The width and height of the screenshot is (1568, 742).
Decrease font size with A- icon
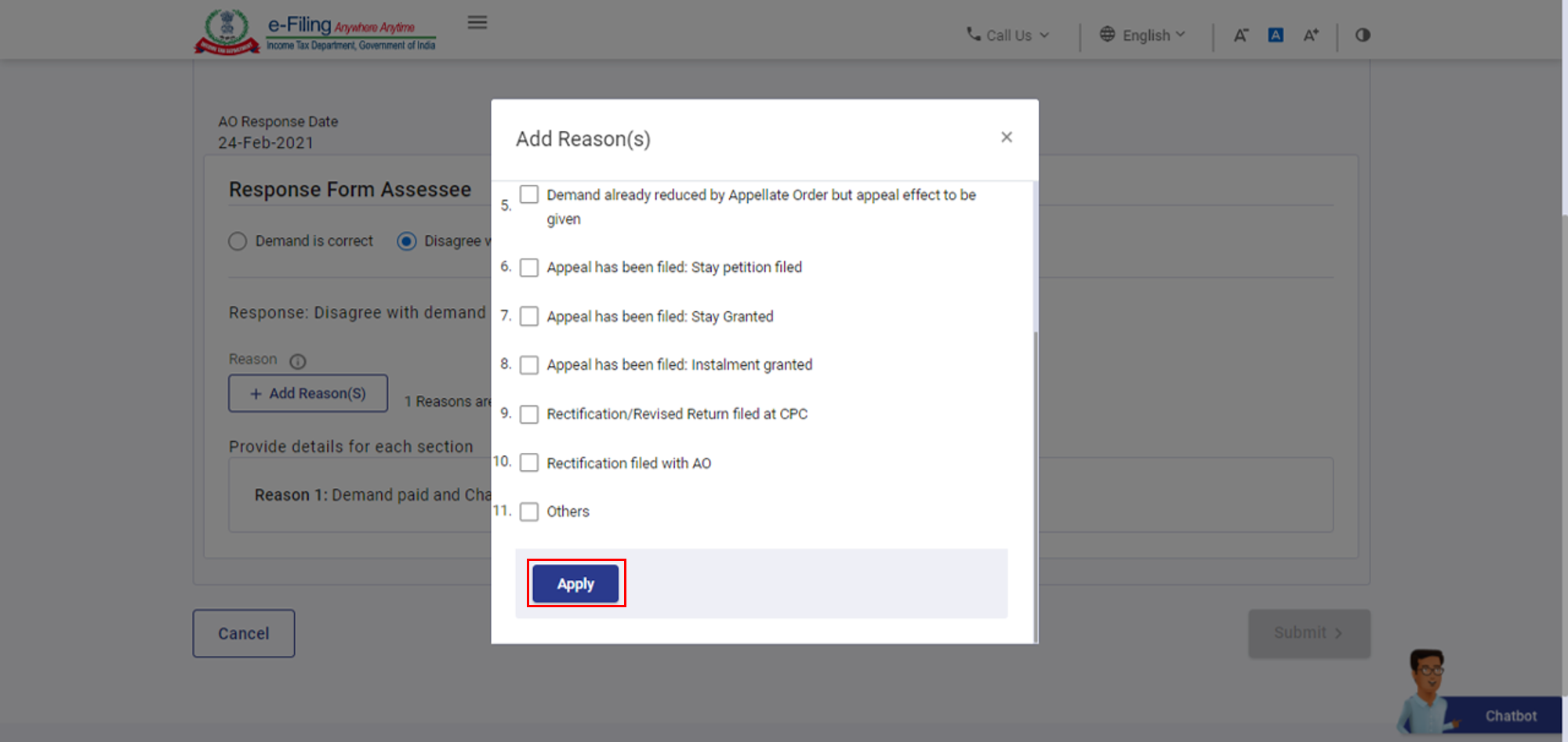(x=1240, y=35)
